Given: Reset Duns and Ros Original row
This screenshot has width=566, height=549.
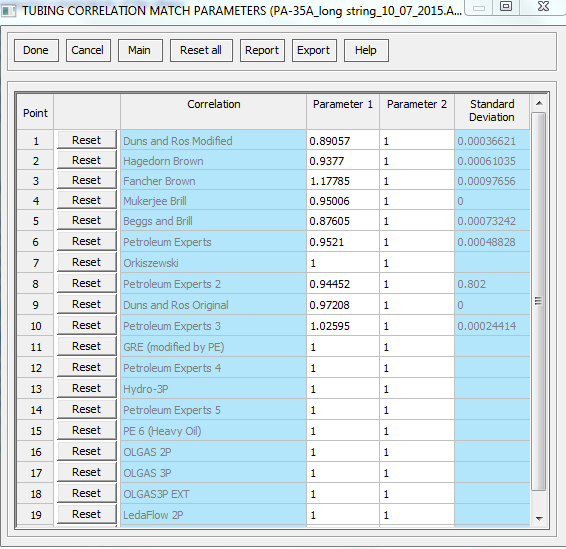Looking at the screenshot, I should (87, 304).
